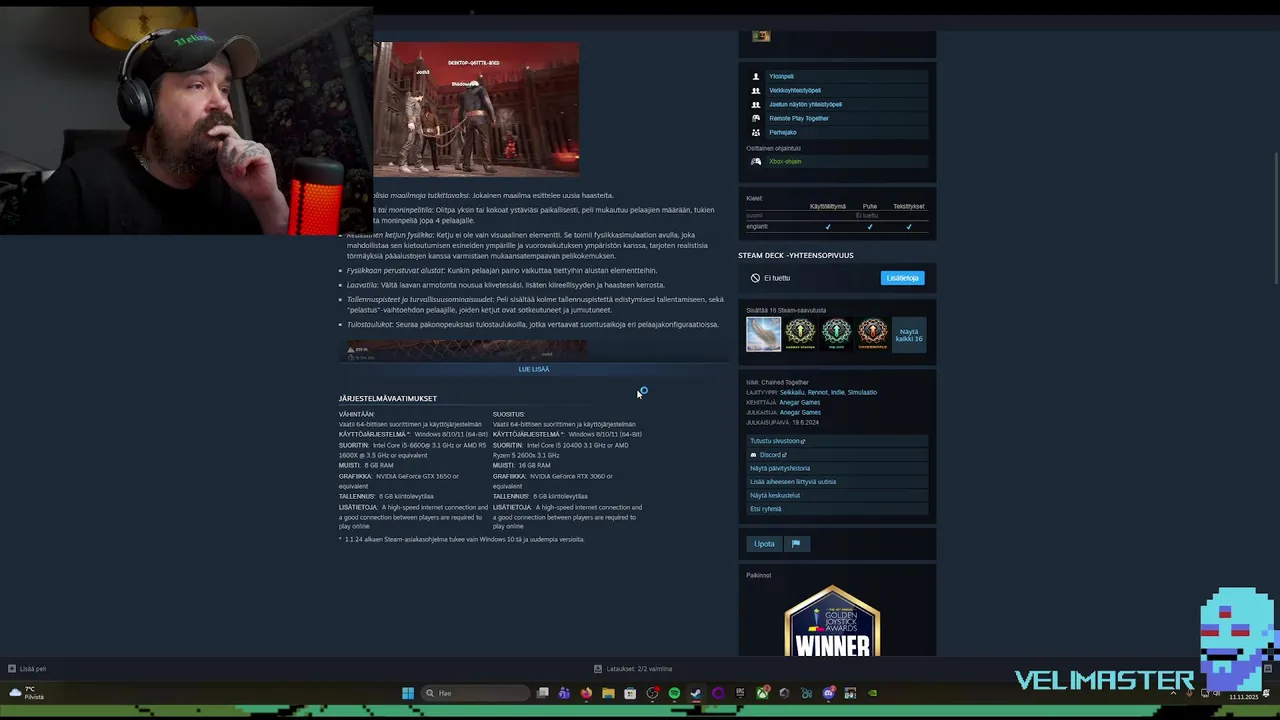Open Steam Deck Lisätietoja button

pyautogui.click(x=902, y=278)
